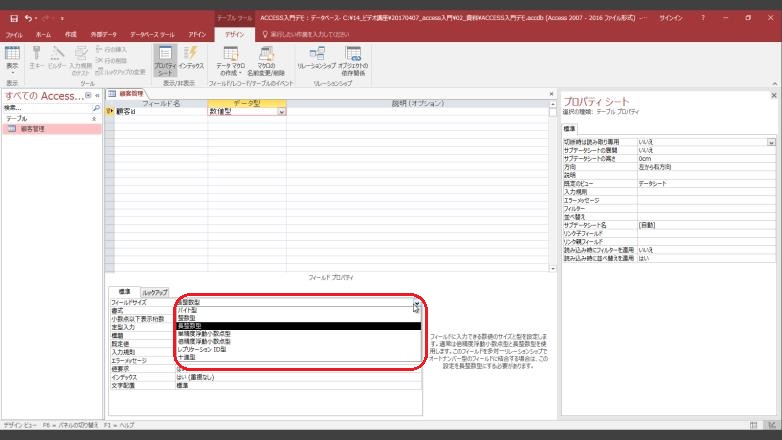
Task: Click 読み込み時に並べ替えを適用 value はい
Action: (x=706, y=258)
